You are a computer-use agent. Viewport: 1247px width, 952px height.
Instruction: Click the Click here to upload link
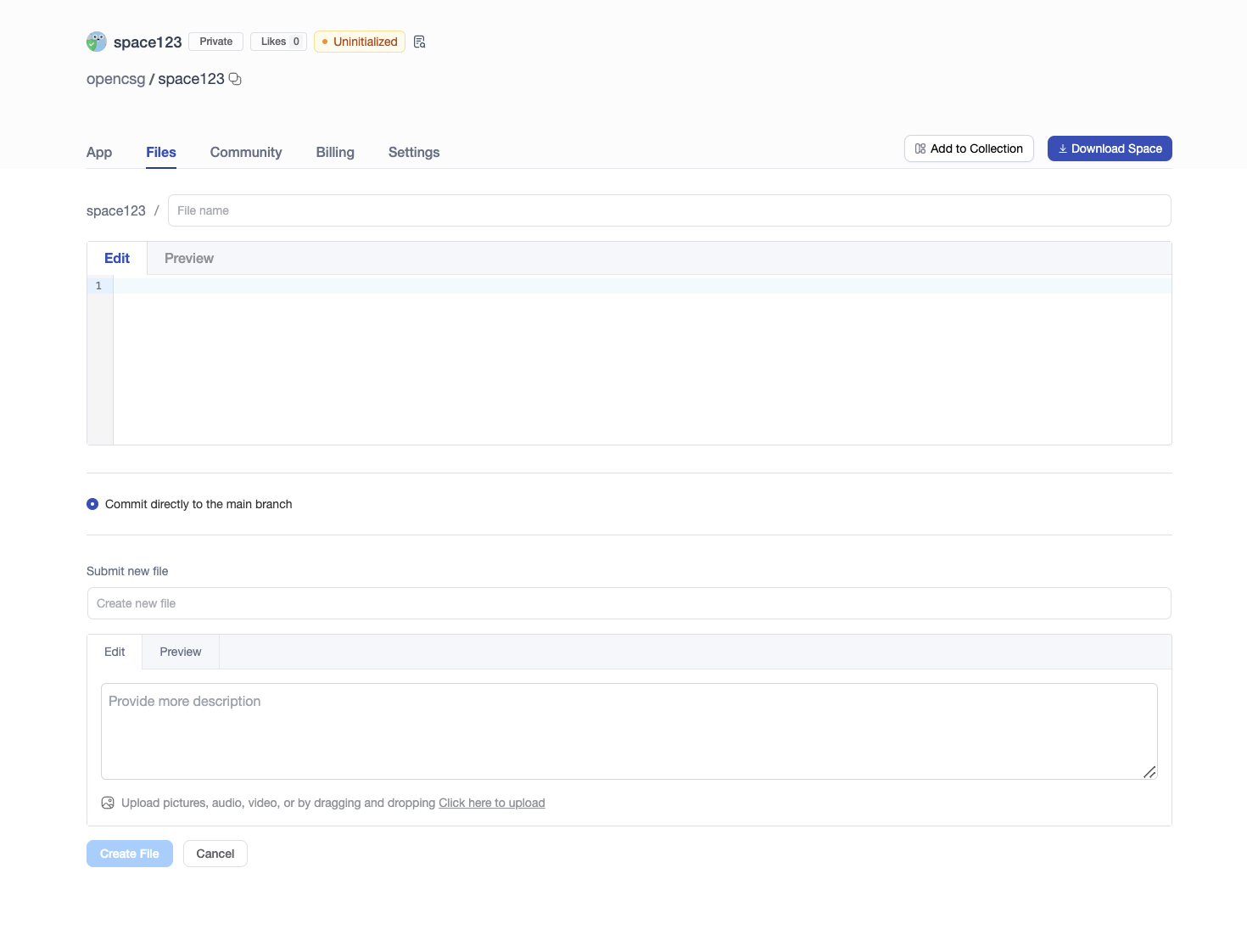tap(491, 802)
